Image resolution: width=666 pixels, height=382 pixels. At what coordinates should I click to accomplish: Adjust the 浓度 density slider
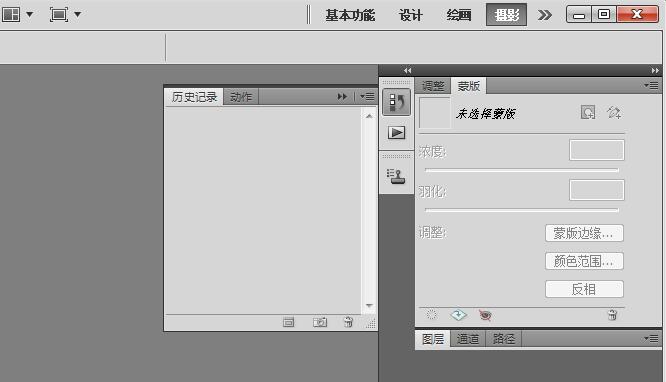(522, 170)
